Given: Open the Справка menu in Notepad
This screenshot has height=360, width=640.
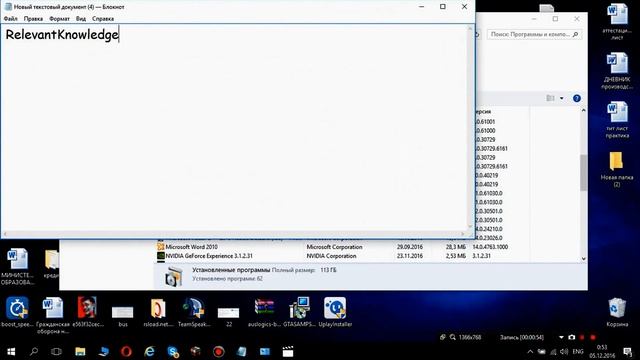Looking at the screenshot, I should coord(103,19).
